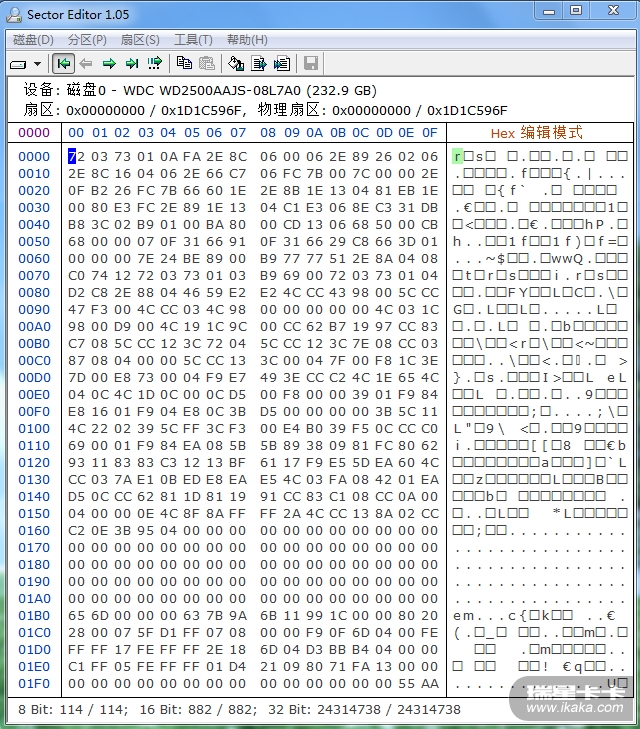This screenshot has height=729, width=640.
Task: Click the paste clipboard icon
Action: point(207,63)
